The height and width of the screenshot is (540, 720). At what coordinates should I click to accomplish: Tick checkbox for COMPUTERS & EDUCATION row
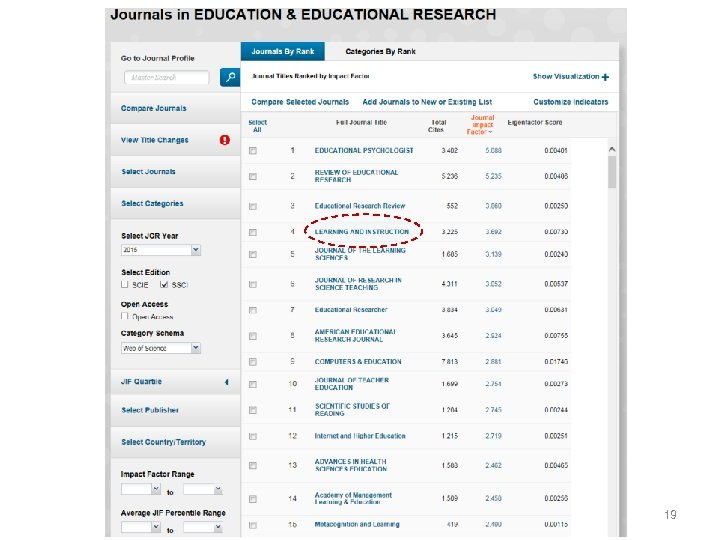253,362
